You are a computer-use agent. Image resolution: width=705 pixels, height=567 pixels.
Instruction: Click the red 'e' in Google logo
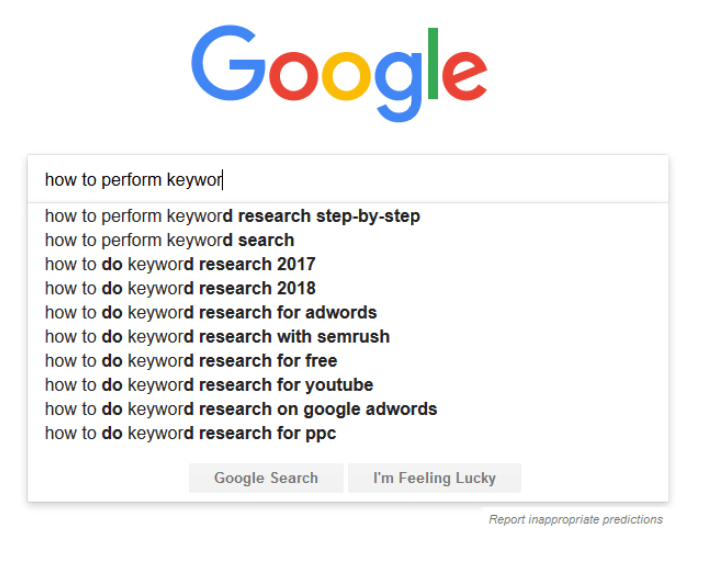pos(464,75)
